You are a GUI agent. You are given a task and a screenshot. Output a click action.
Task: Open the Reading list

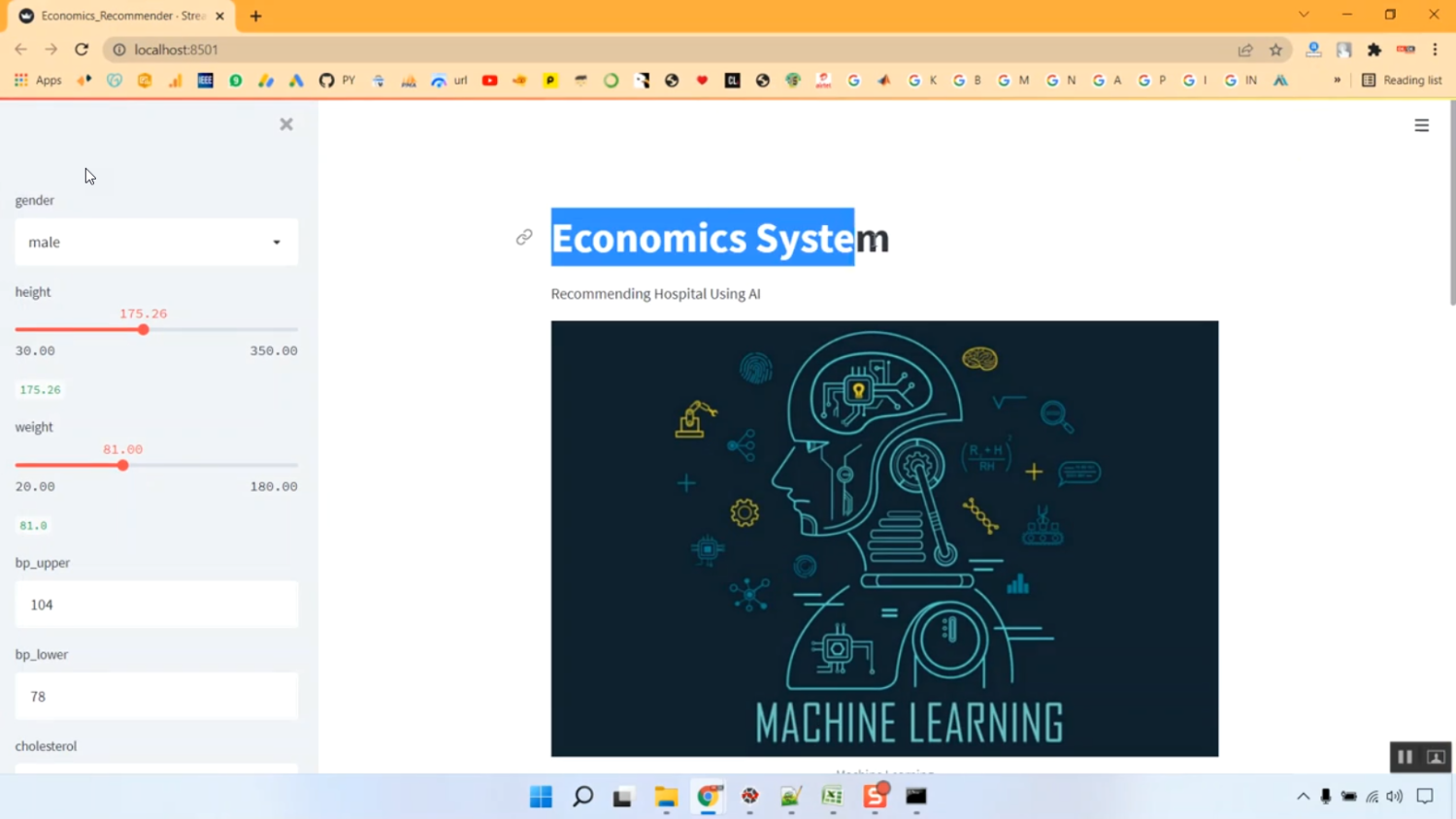pos(1403,81)
